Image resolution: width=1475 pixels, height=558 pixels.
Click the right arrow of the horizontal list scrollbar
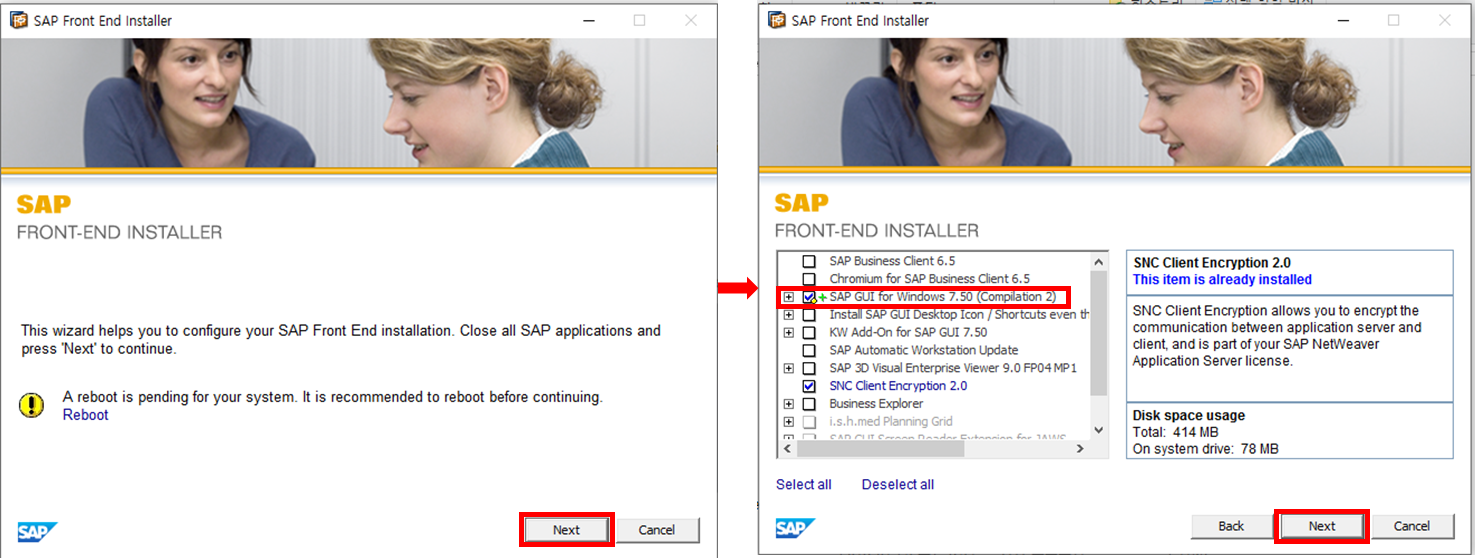[x=1080, y=450]
